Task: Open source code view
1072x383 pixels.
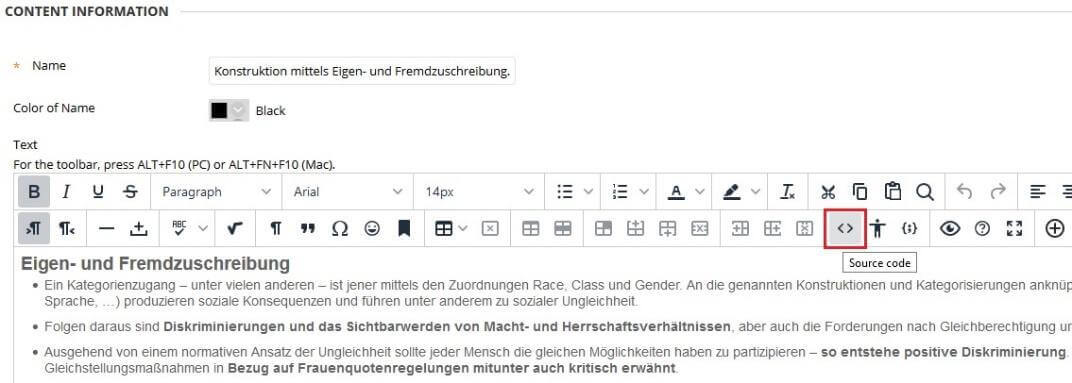Action: [x=845, y=229]
